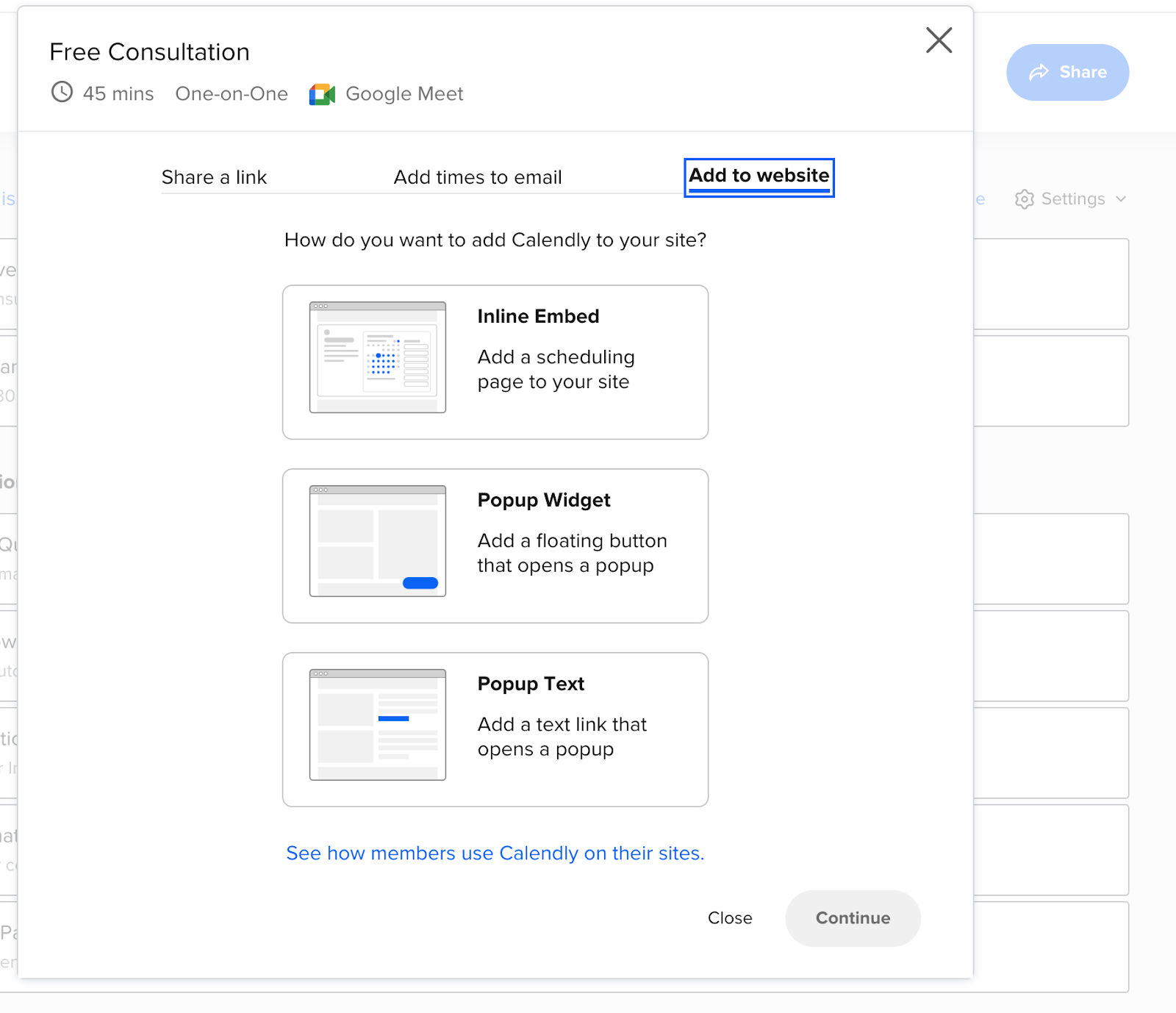1176x1013 pixels.
Task: Click 'How do you want to add Calendly' heading
Action: [495, 240]
